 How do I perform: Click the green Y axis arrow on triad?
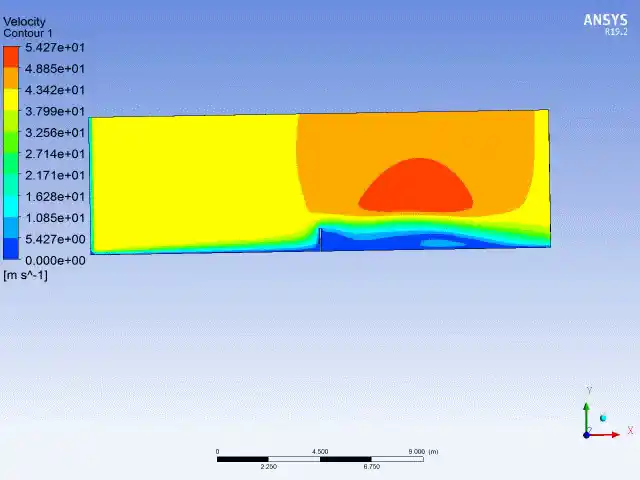pos(587,416)
